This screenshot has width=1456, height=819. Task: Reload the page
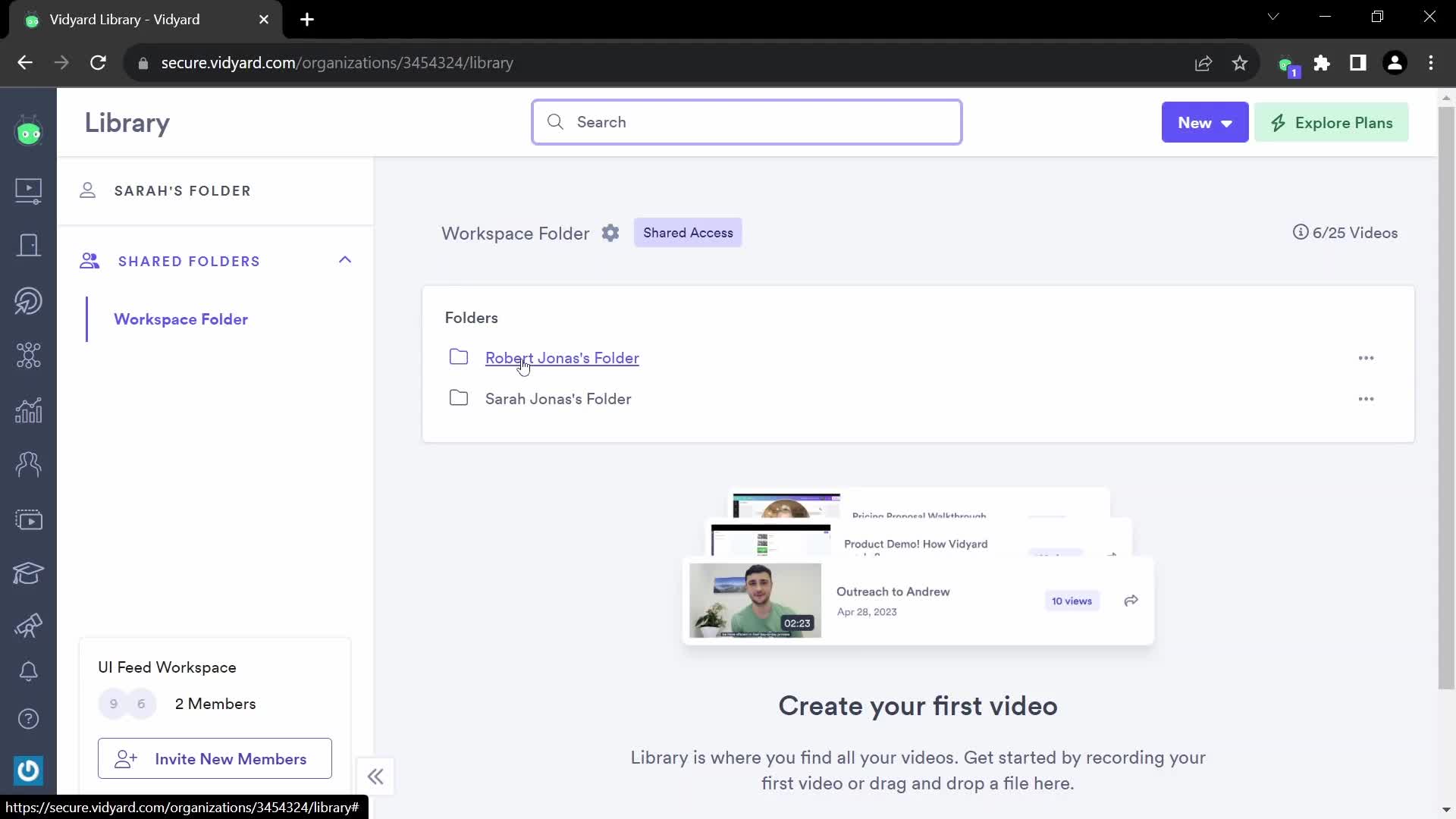tap(98, 63)
